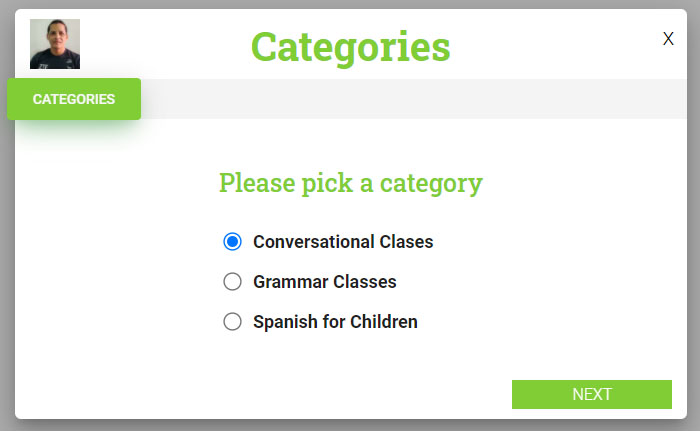Viewport: 700px width, 431px height.
Task: Dismiss the category picker popup
Action: (x=668, y=39)
